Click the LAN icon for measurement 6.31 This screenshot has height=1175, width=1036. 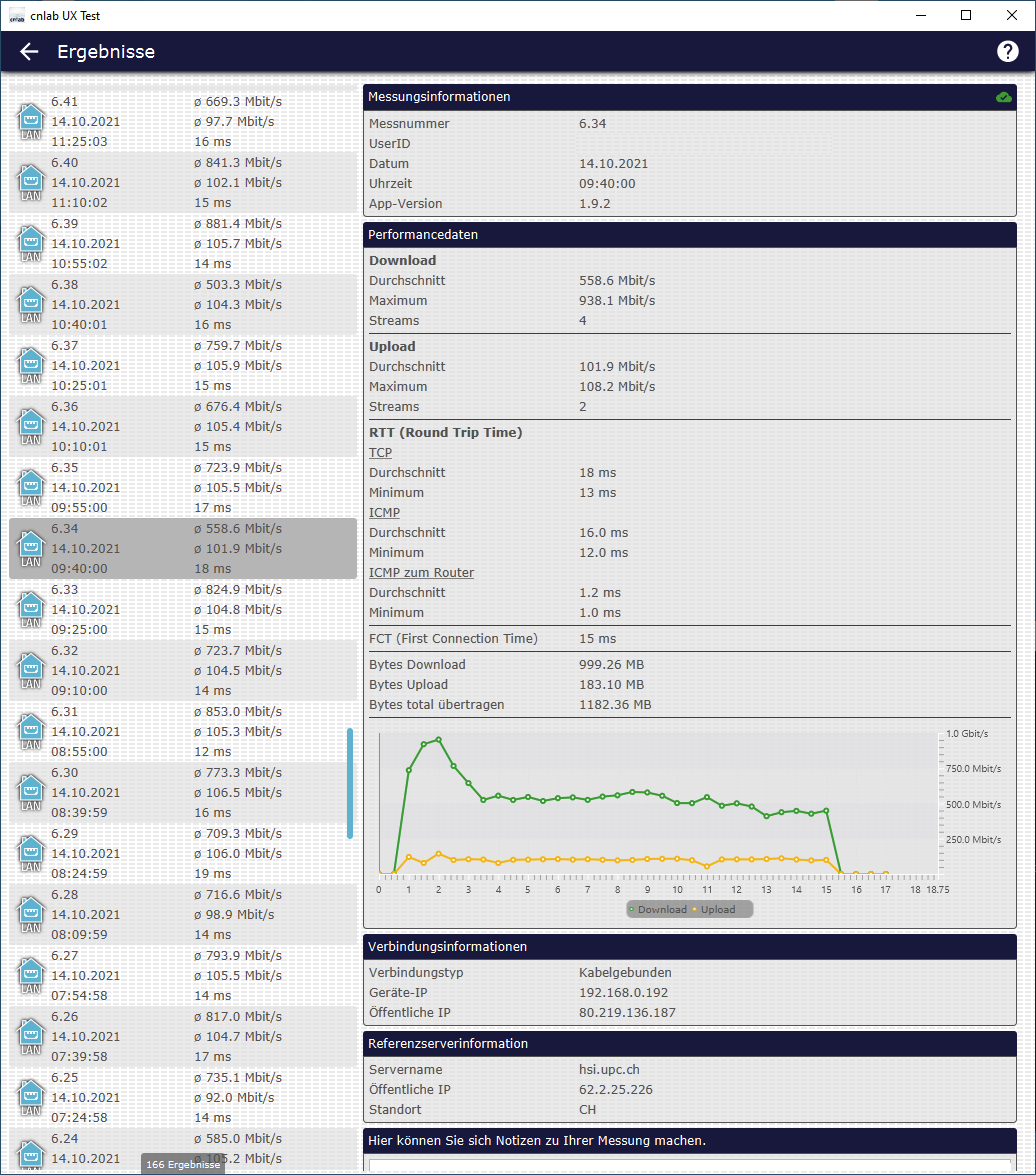click(31, 732)
